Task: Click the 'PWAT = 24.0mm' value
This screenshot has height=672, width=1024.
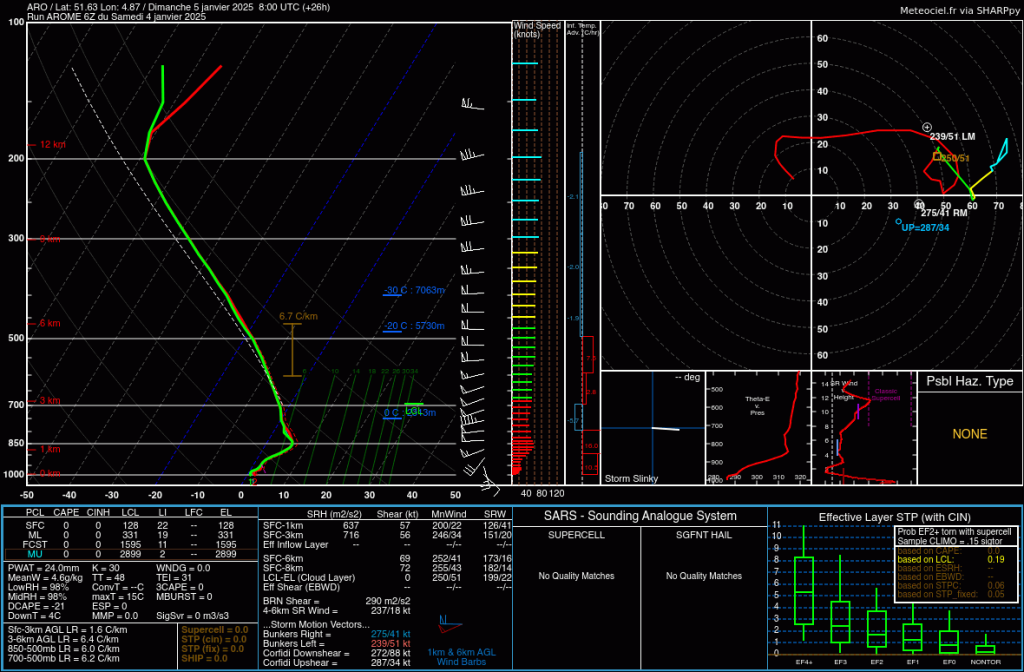Action: click(x=44, y=568)
